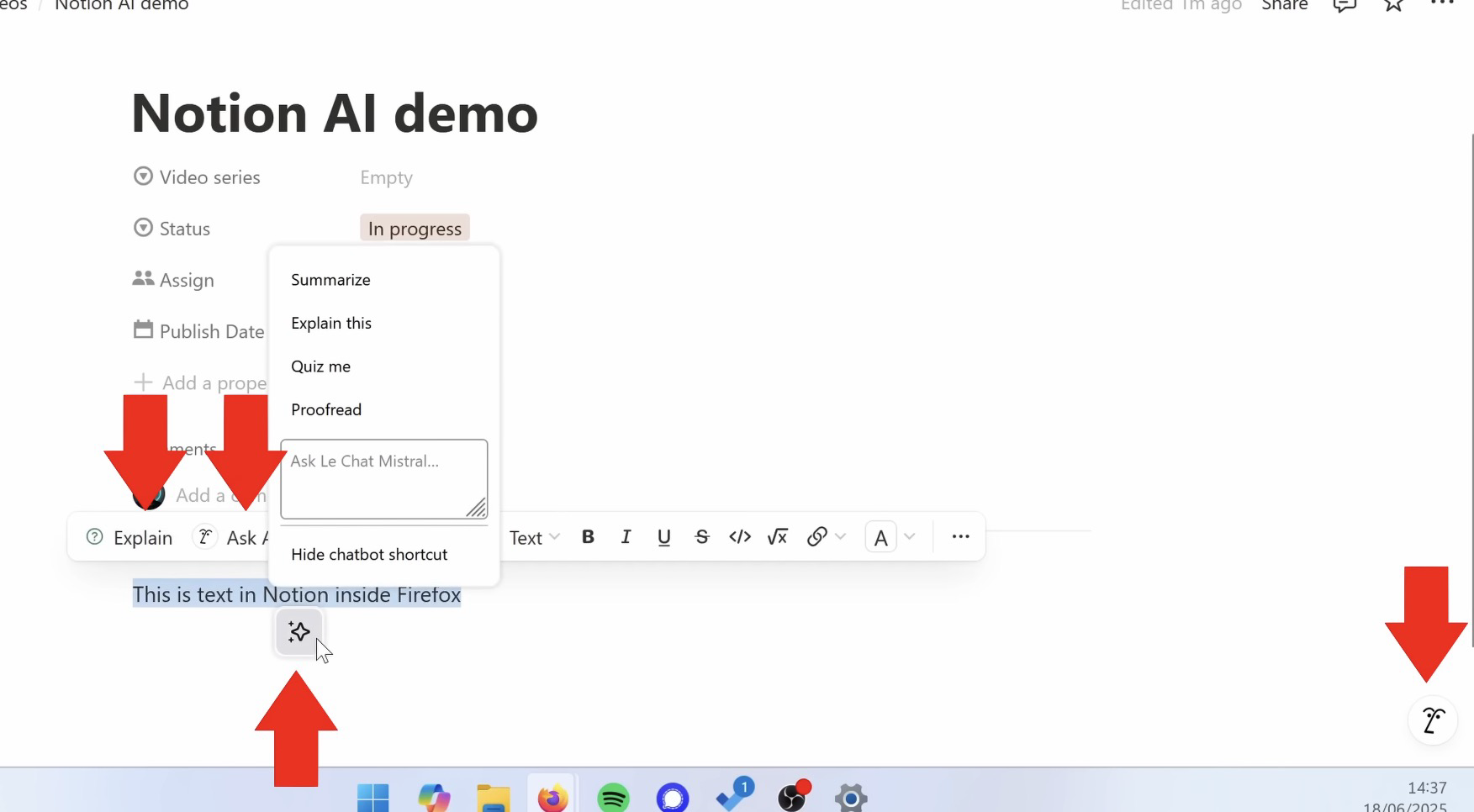Switch to Firefox in the taskbar
The image size is (1474, 812).
pos(552,795)
